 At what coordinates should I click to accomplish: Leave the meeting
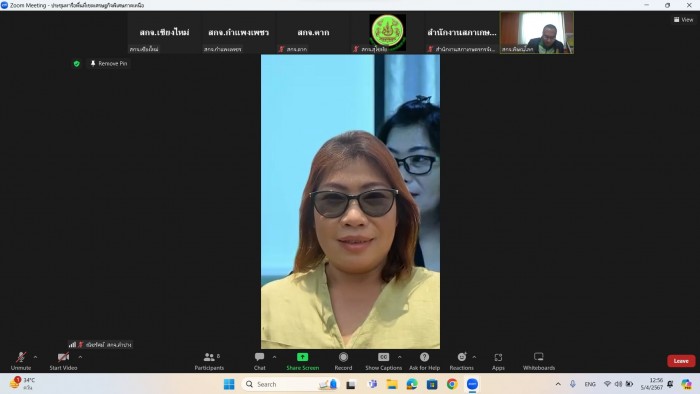(x=681, y=361)
